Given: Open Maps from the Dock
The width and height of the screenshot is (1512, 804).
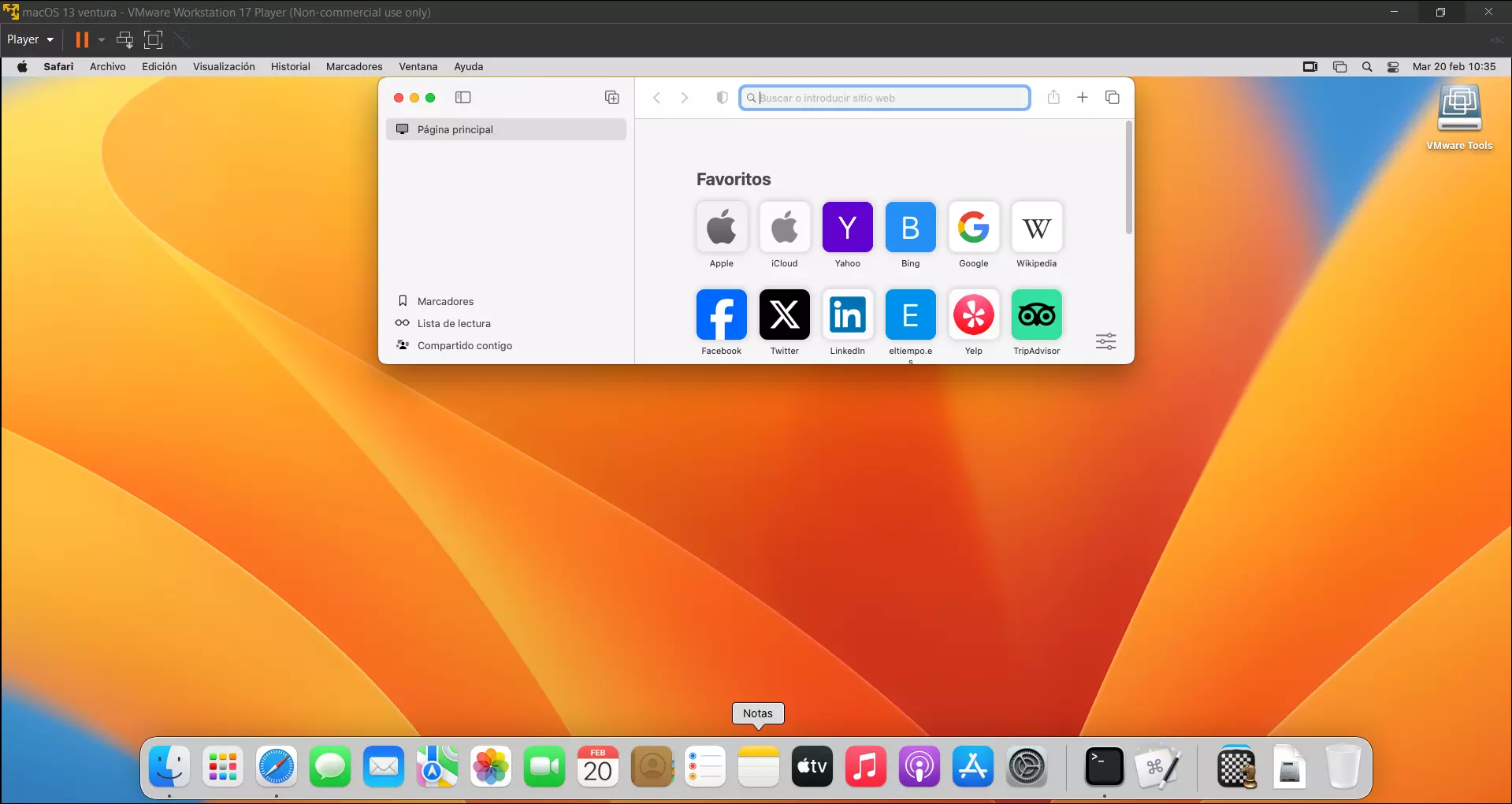Looking at the screenshot, I should (x=437, y=766).
